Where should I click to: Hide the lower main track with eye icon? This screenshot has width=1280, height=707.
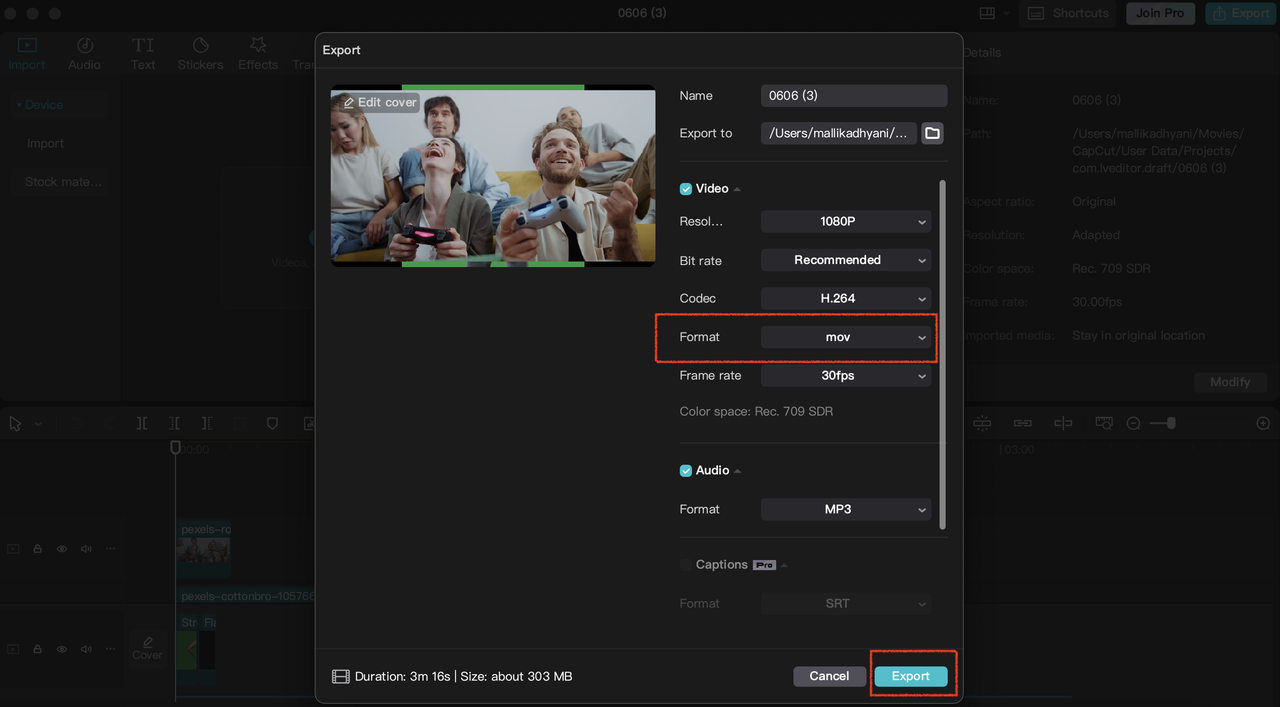62,649
